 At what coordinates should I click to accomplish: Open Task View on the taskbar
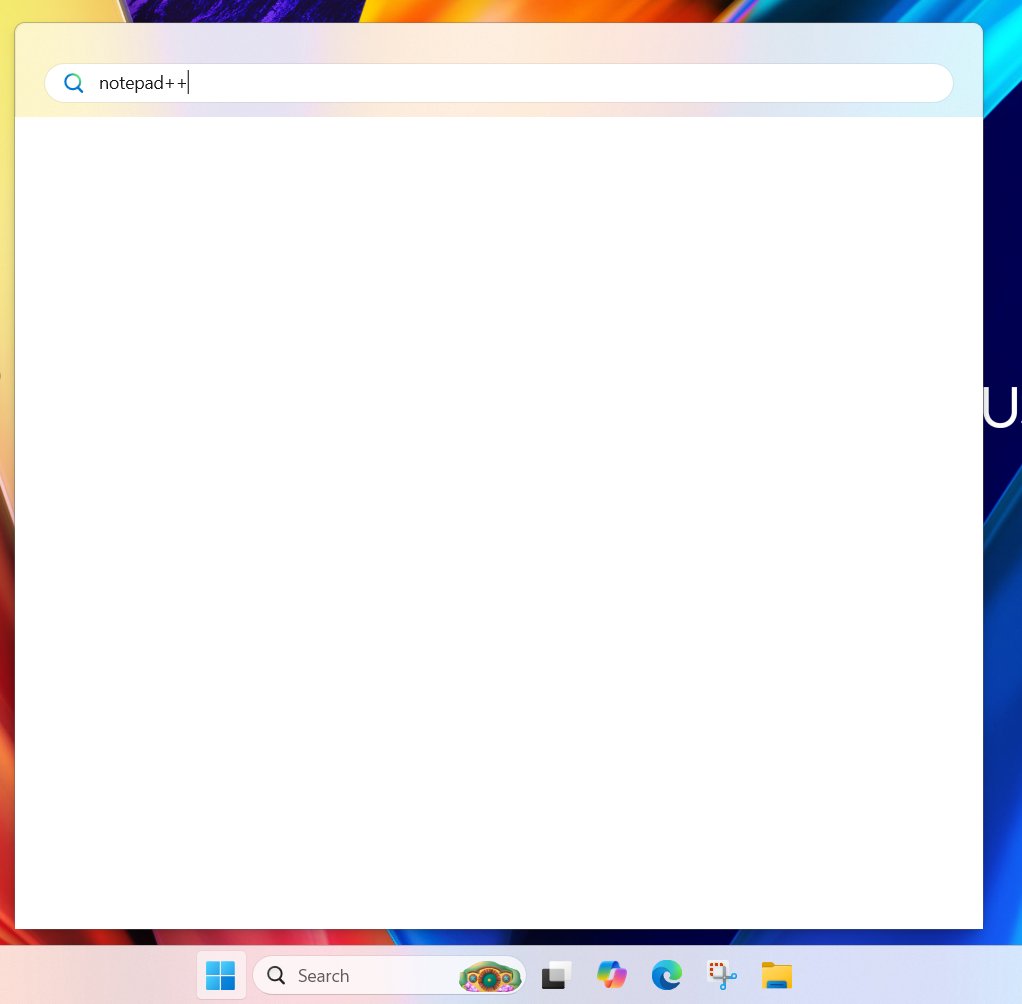click(556, 975)
